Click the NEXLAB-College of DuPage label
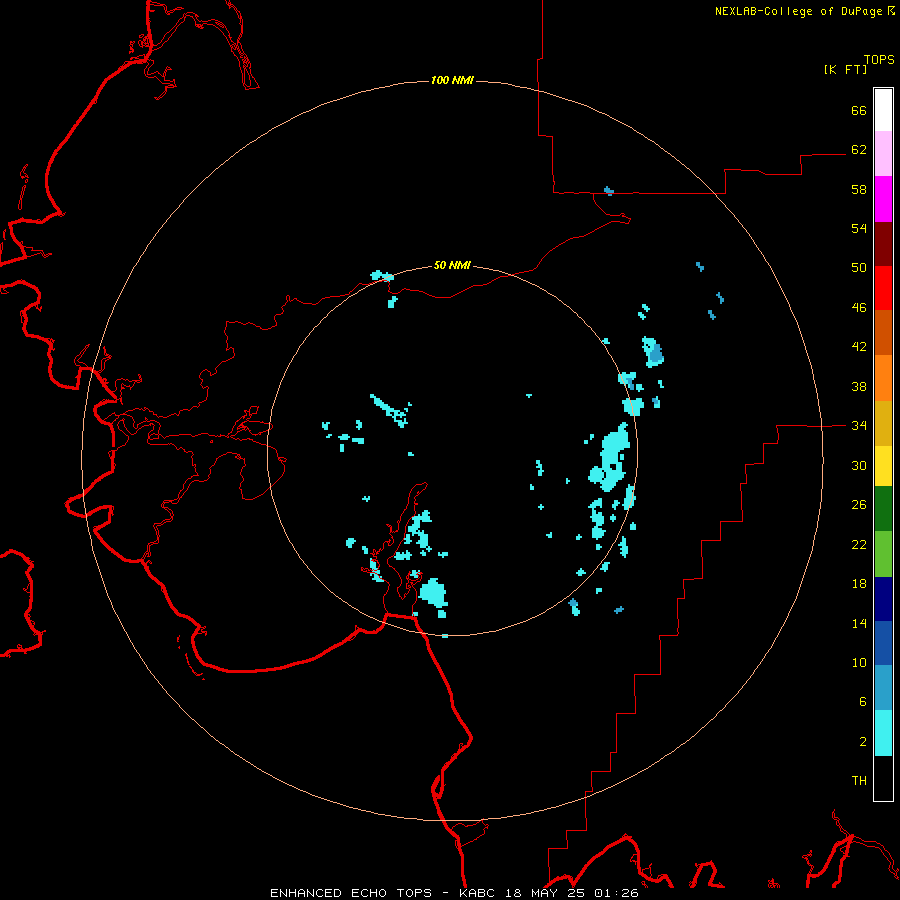 798,11
